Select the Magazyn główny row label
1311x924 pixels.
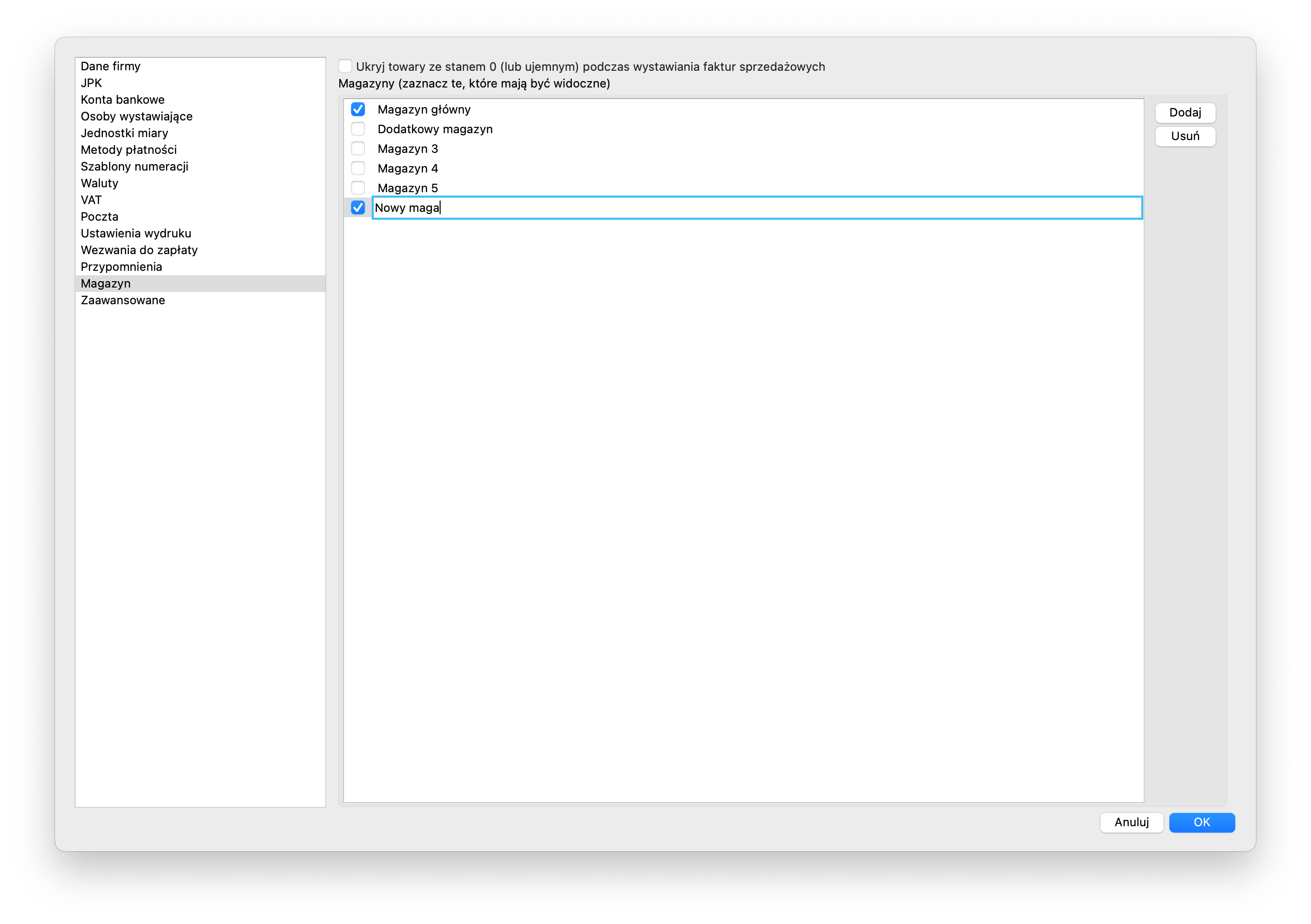coord(424,110)
